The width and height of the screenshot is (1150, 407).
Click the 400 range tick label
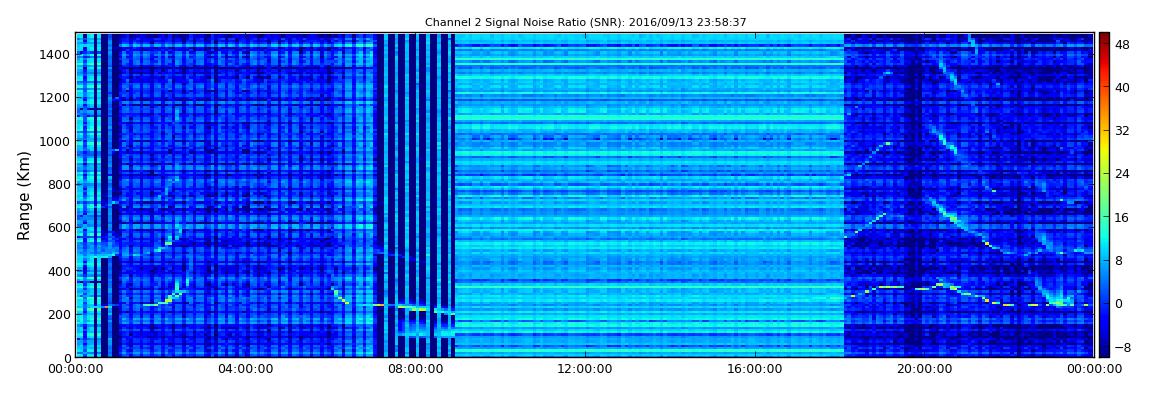[x=59, y=271]
